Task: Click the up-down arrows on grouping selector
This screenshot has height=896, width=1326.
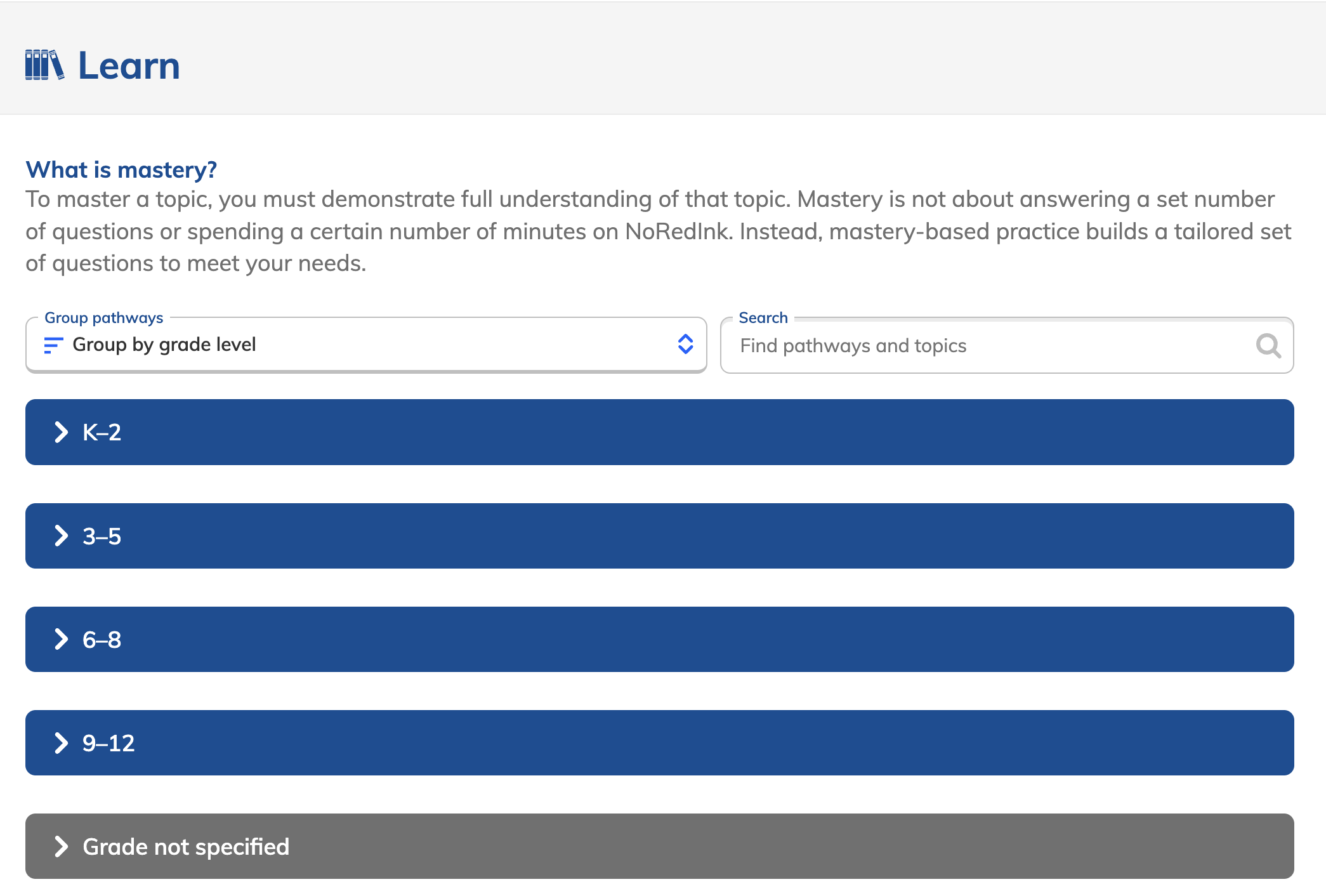Action: click(x=685, y=345)
